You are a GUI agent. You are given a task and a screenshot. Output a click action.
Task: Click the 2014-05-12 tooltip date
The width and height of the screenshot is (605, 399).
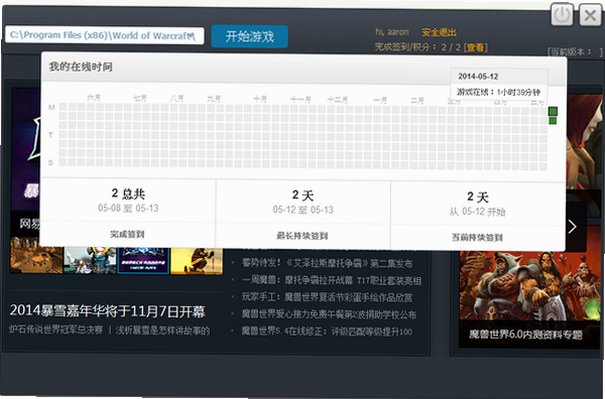pyautogui.click(x=478, y=76)
